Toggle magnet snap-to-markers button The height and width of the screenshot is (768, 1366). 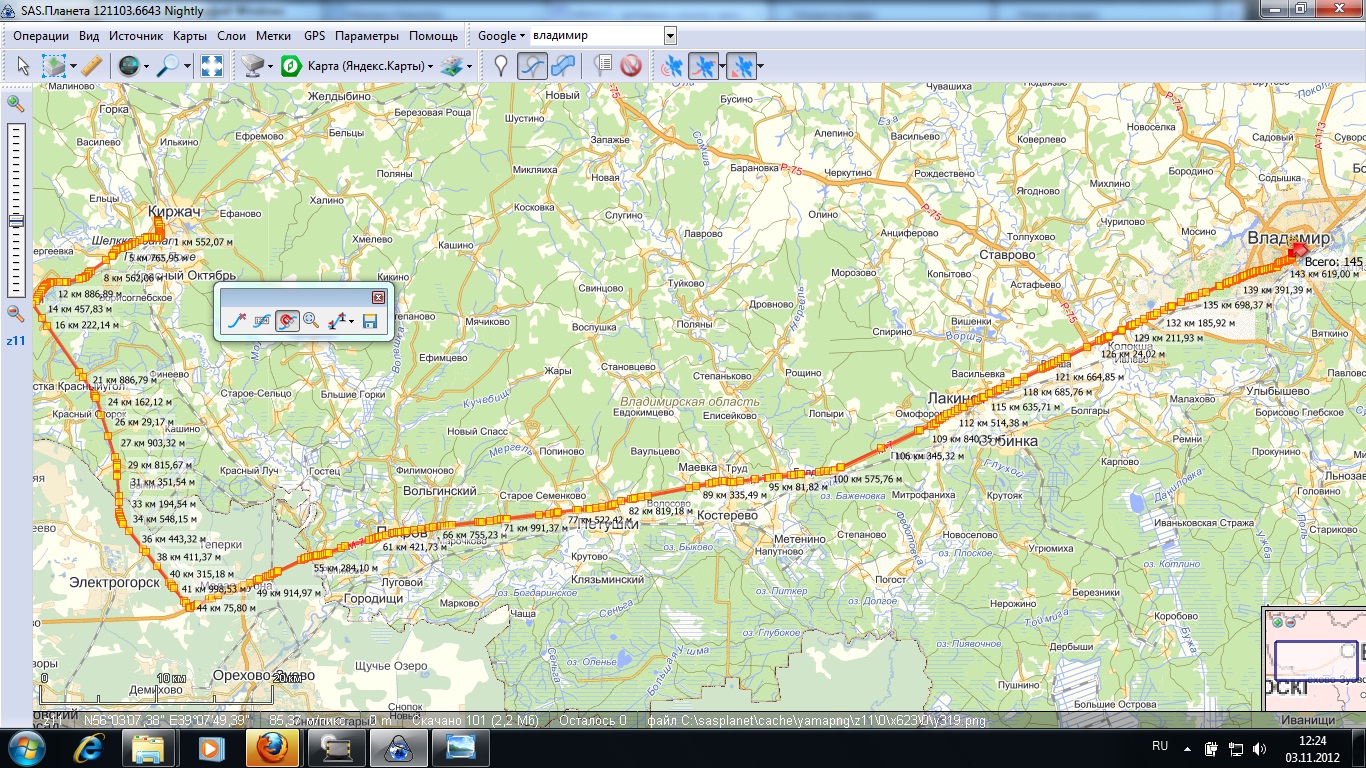pos(287,321)
